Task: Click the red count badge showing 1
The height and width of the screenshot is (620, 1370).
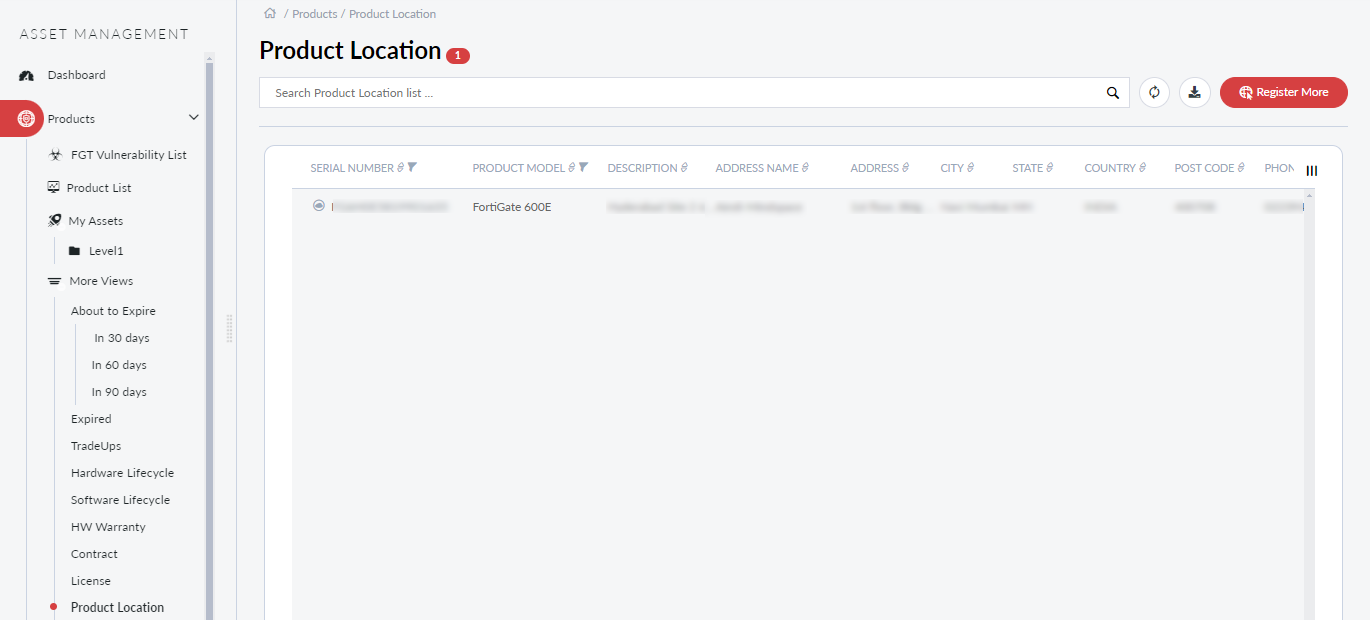Action: pyautogui.click(x=458, y=56)
